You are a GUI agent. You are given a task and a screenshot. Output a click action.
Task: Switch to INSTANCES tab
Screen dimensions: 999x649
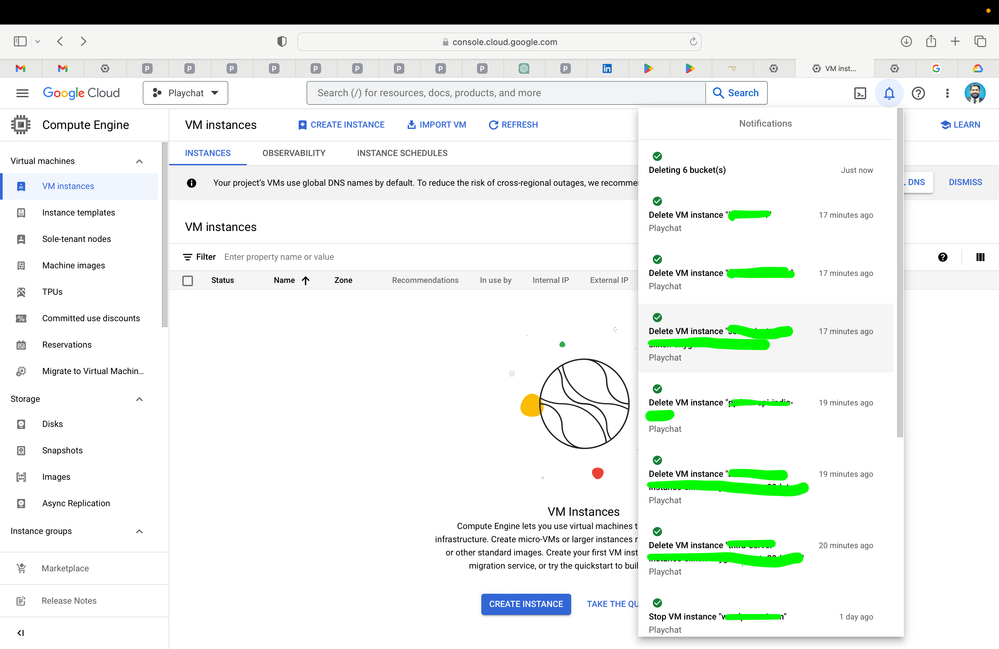click(x=208, y=153)
